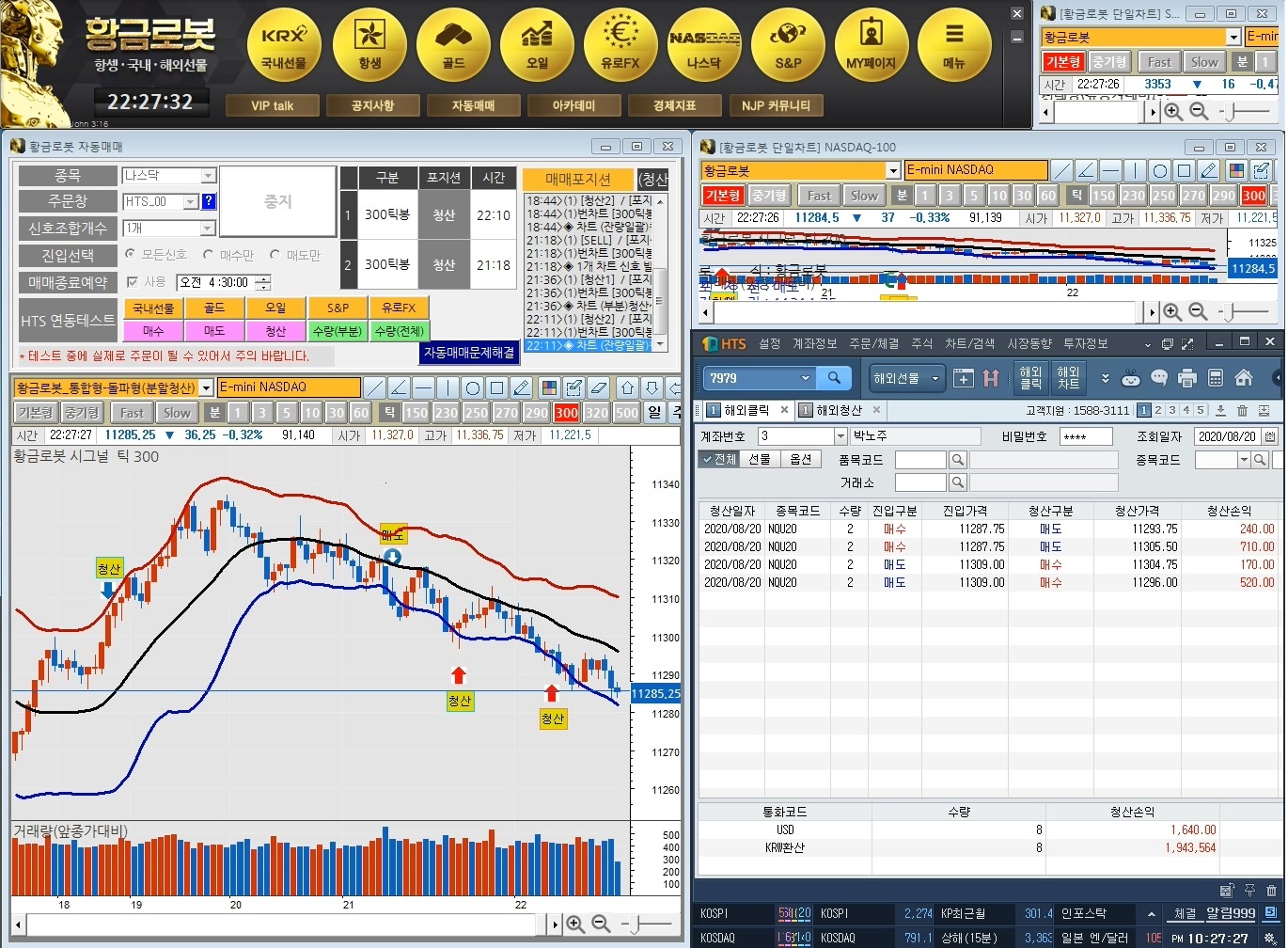This screenshot has height=948, width=1288.
Task: Open the HTS chat bubble icon
Action: [x=1159, y=378]
